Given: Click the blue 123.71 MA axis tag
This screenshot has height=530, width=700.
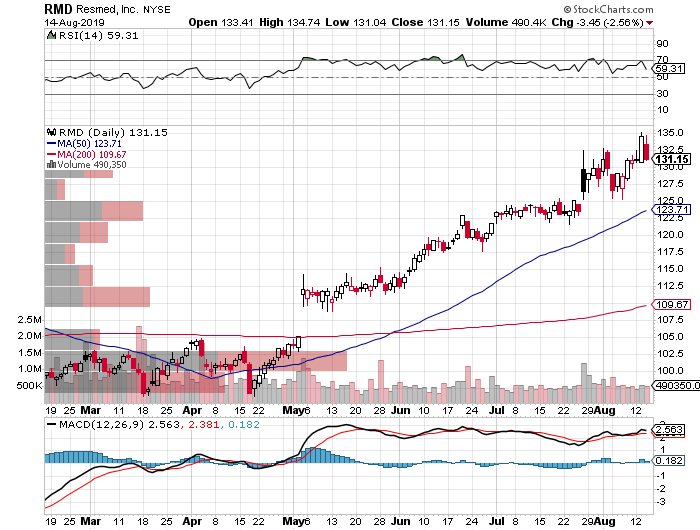Looking at the screenshot, I should point(671,209).
